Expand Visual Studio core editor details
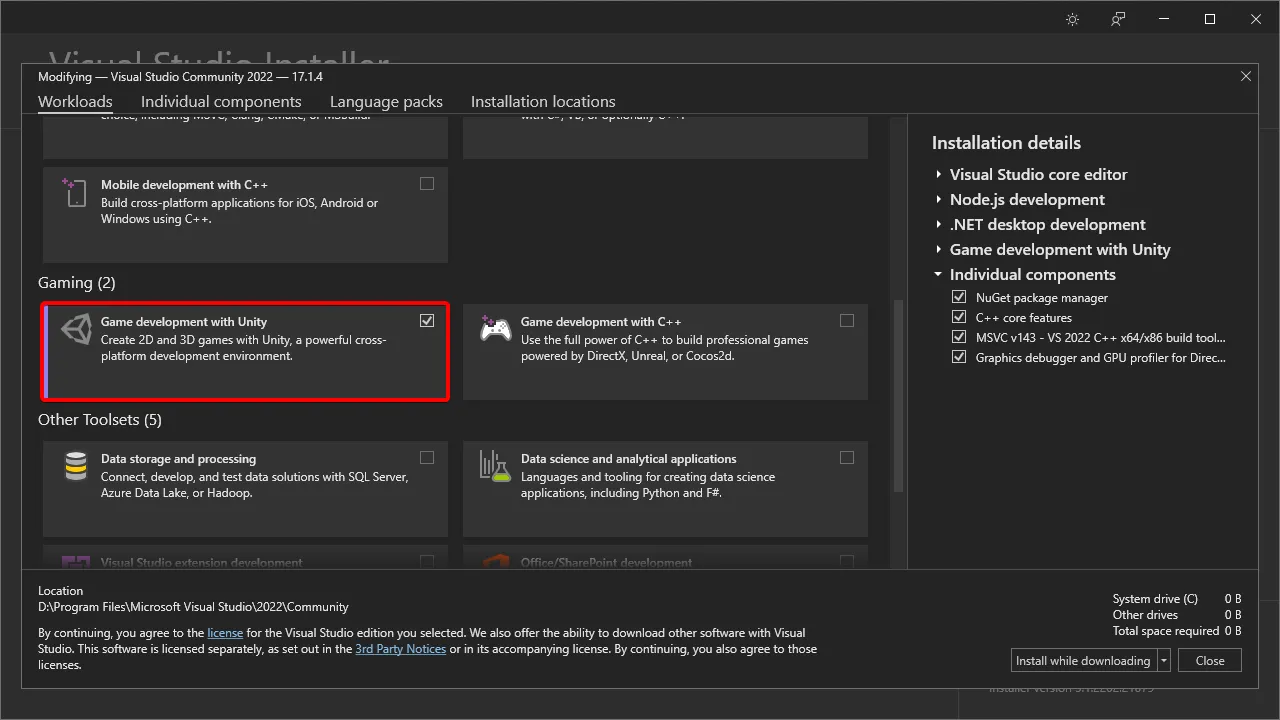This screenshot has height=720, width=1280. point(938,174)
